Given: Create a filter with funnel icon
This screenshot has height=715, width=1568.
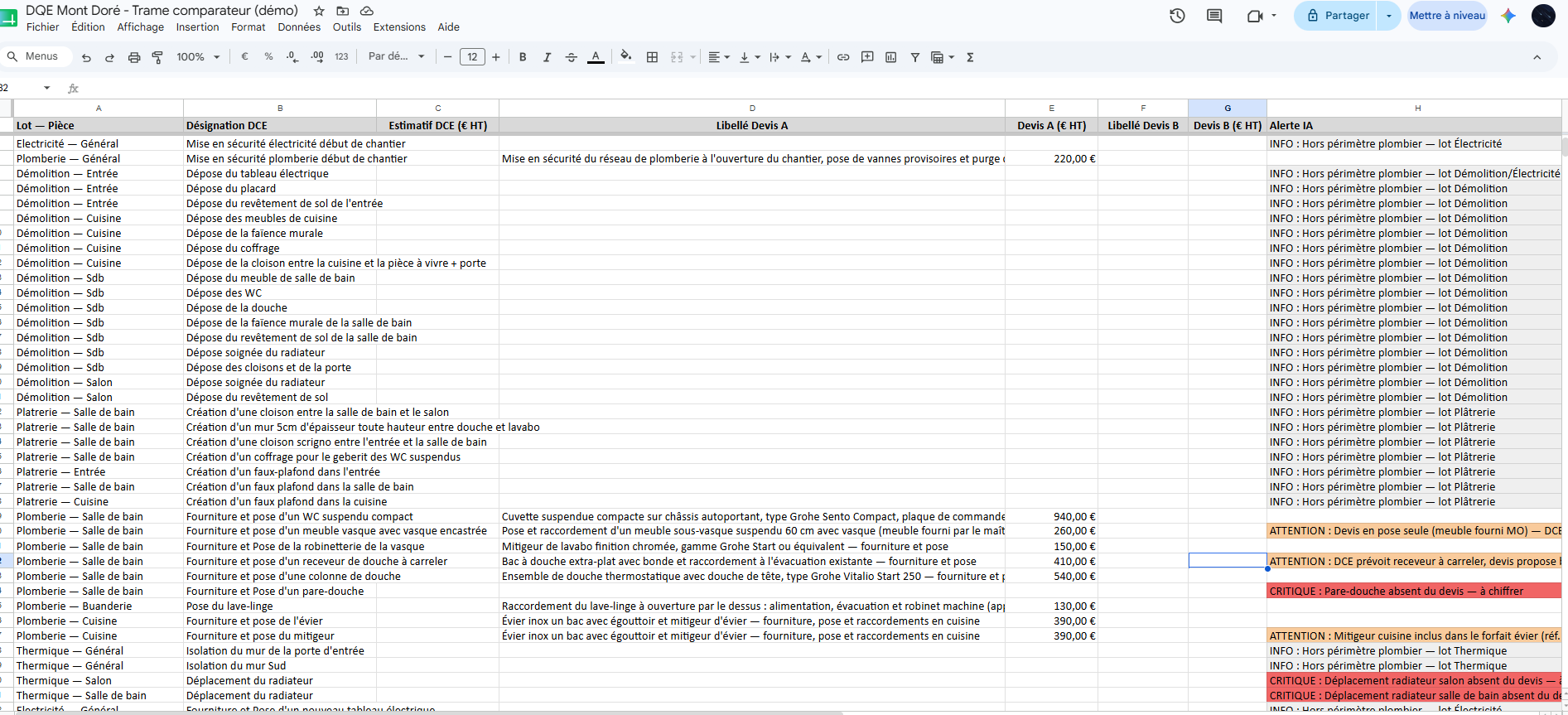Looking at the screenshot, I should pos(915,57).
